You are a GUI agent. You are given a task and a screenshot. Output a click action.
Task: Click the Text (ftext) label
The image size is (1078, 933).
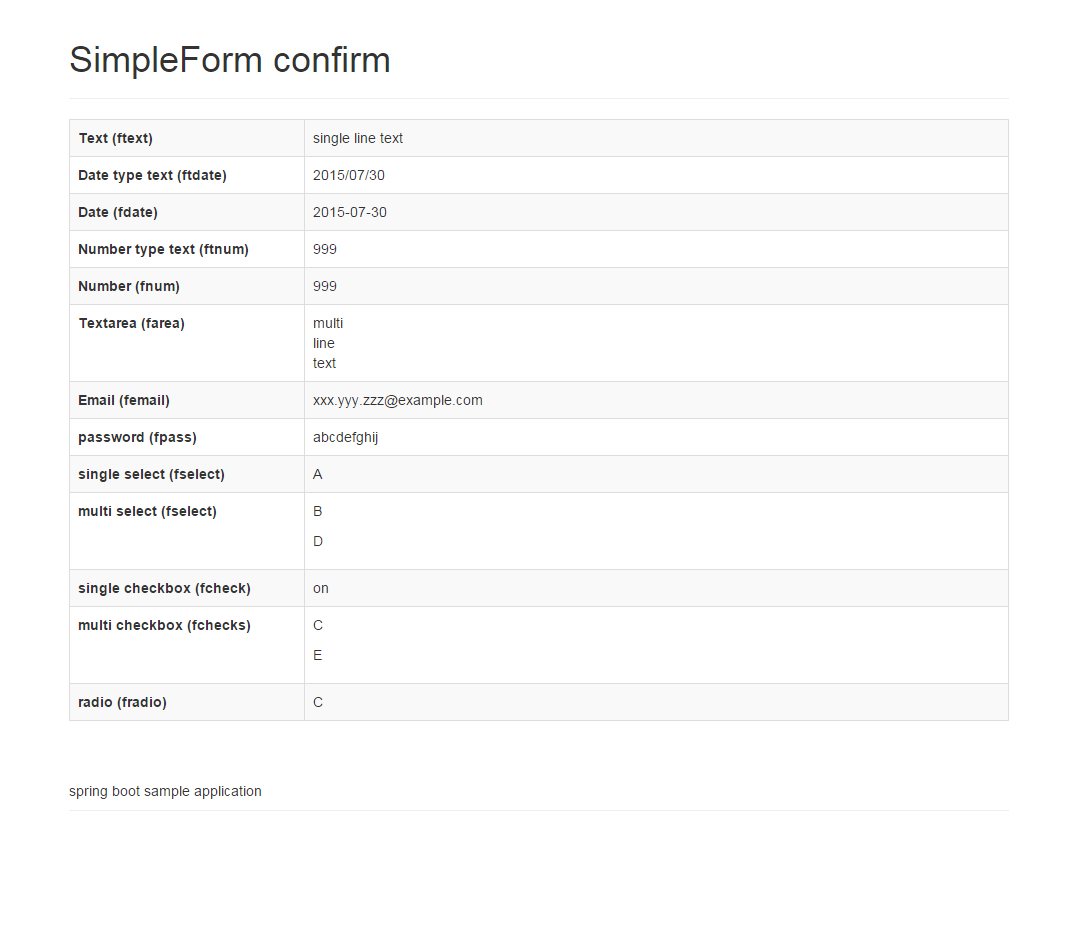click(x=115, y=138)
